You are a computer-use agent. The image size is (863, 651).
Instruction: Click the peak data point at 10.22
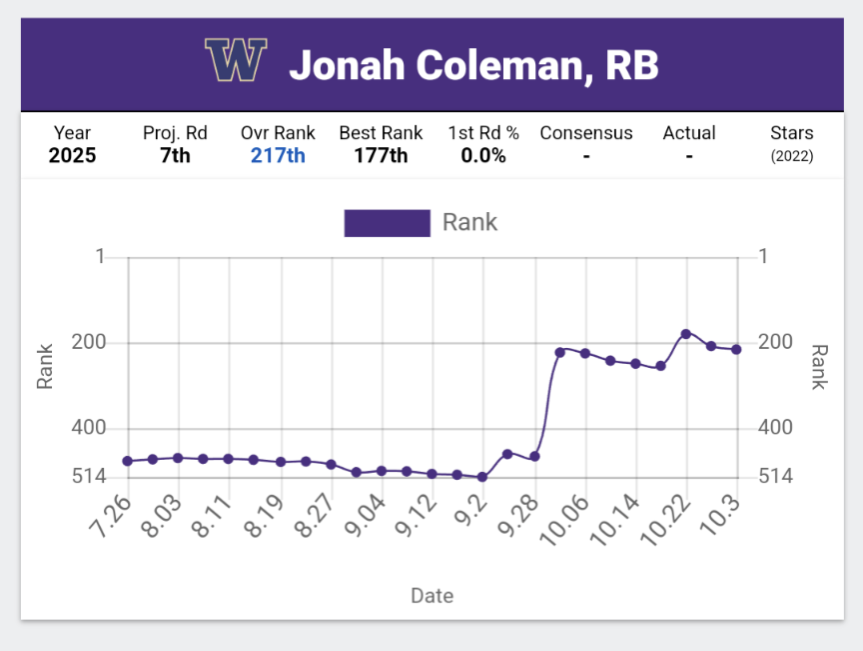686,334
